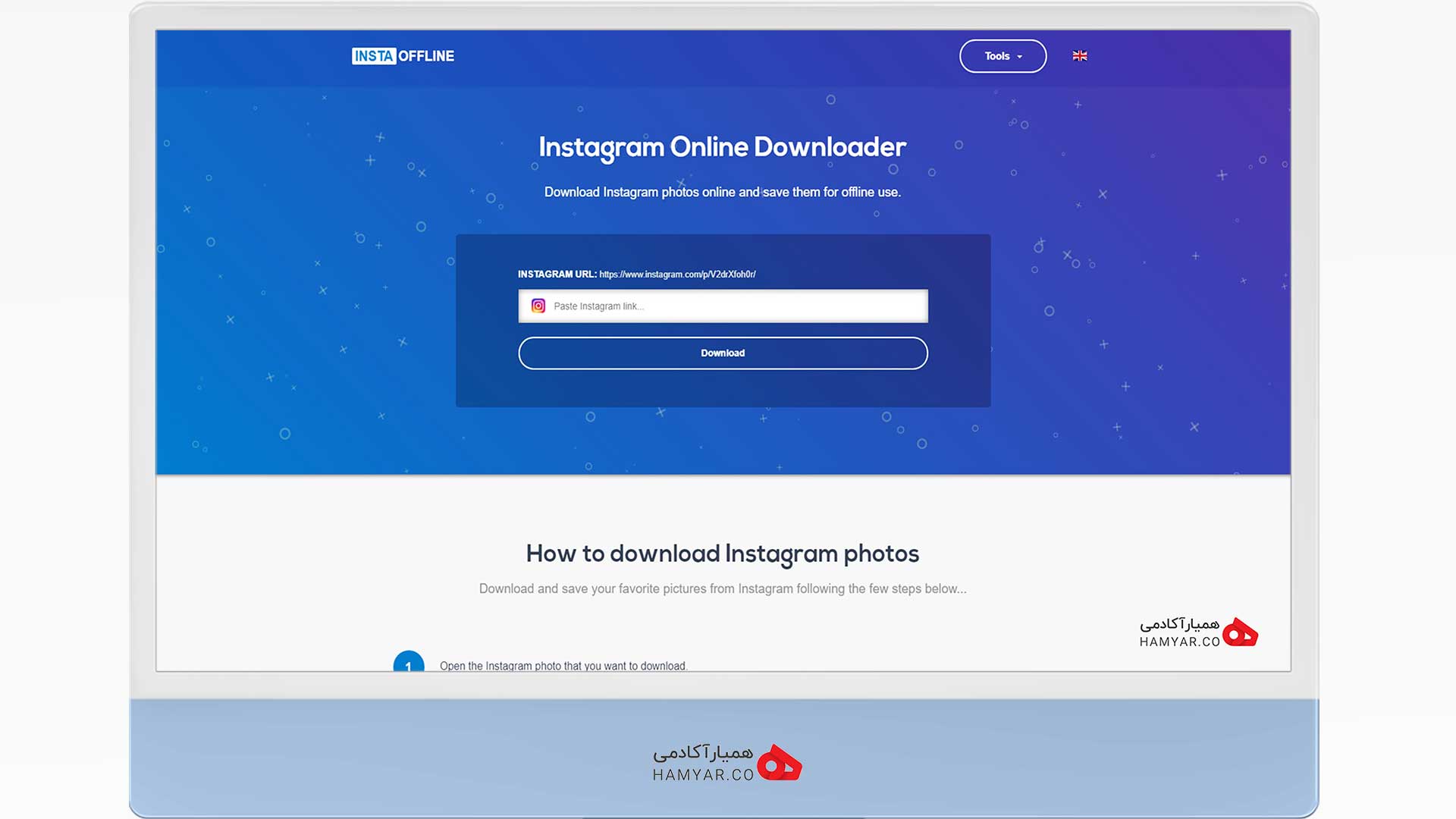Click 'Open the Instagram photo' step text
This screenshot has width=1456, height=819.
[x=563, y=665]
